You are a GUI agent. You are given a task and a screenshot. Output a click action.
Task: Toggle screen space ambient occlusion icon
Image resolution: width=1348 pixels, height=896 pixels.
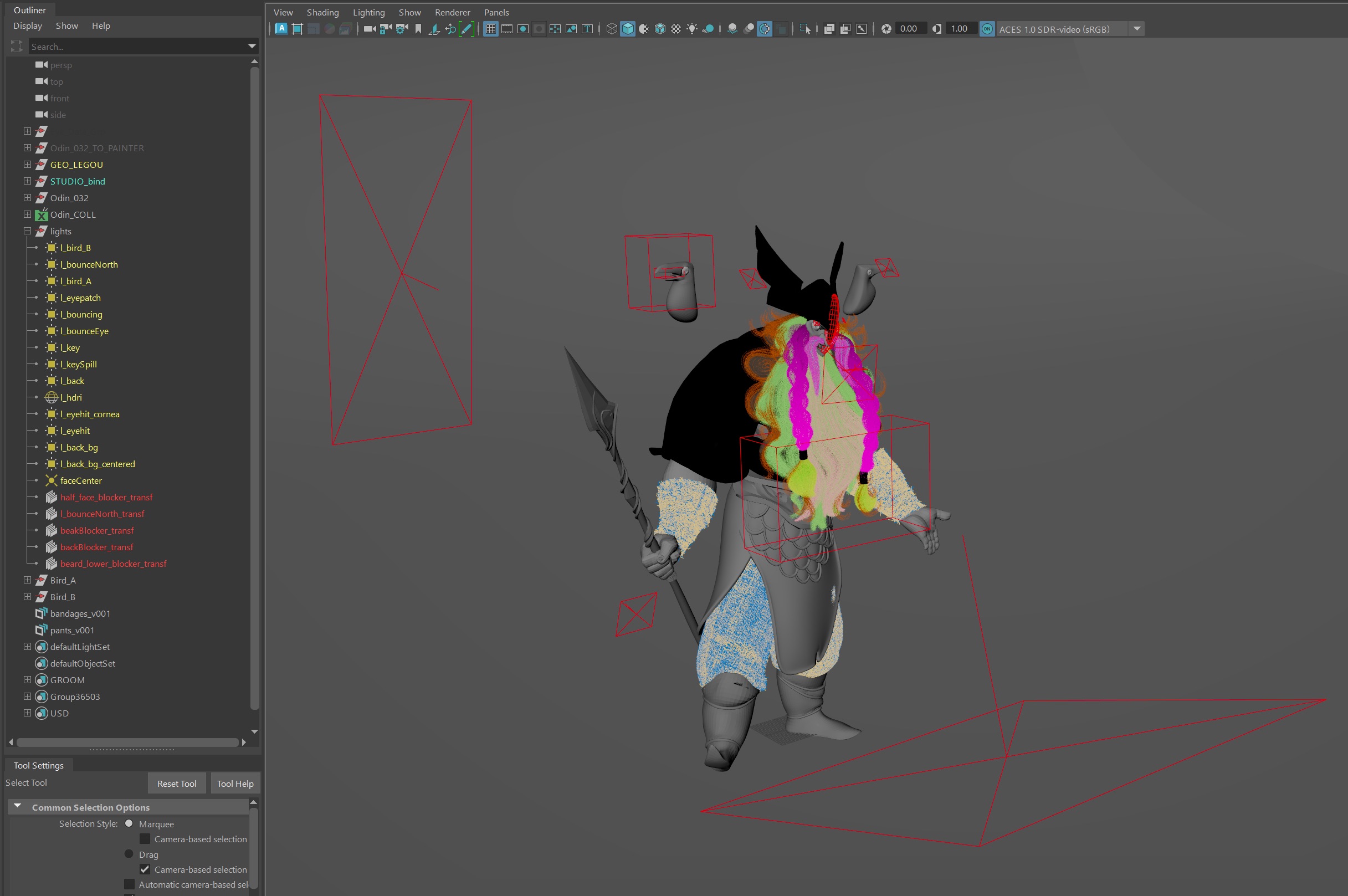point(732,29)
